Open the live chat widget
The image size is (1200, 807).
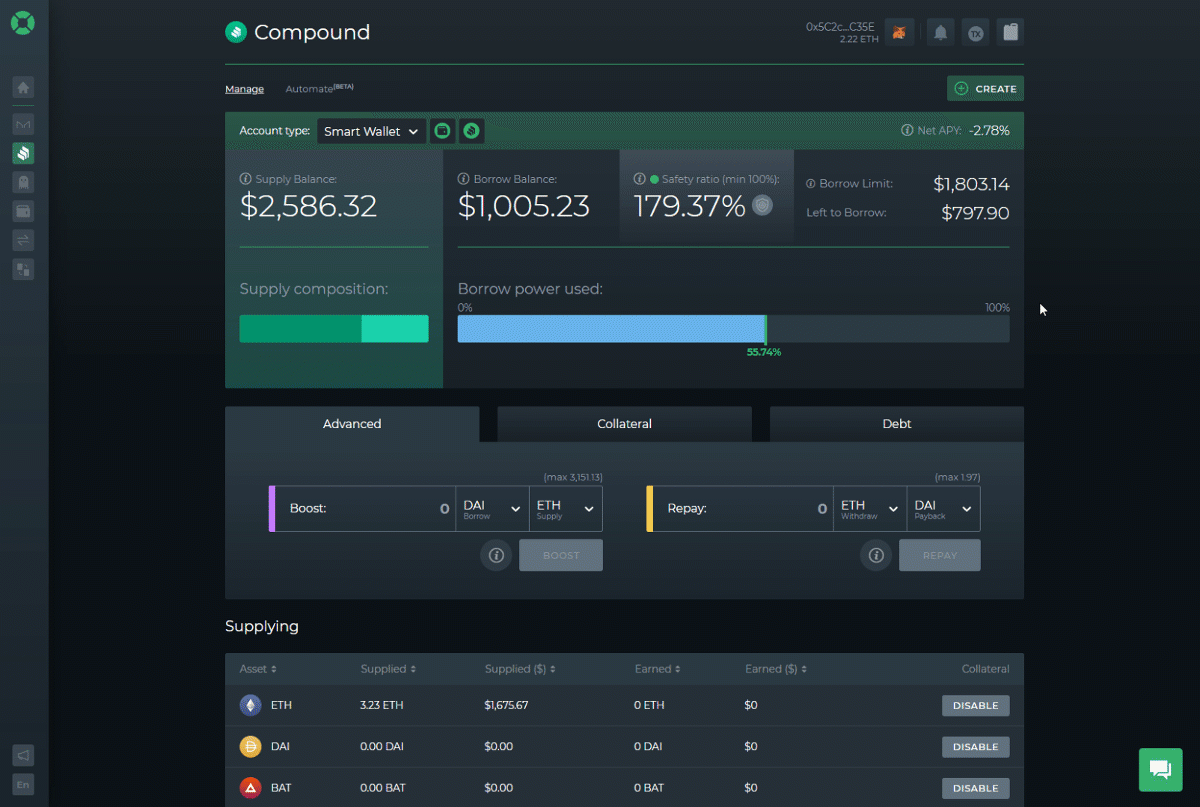pyautogui.click(x=1160, y=769)
